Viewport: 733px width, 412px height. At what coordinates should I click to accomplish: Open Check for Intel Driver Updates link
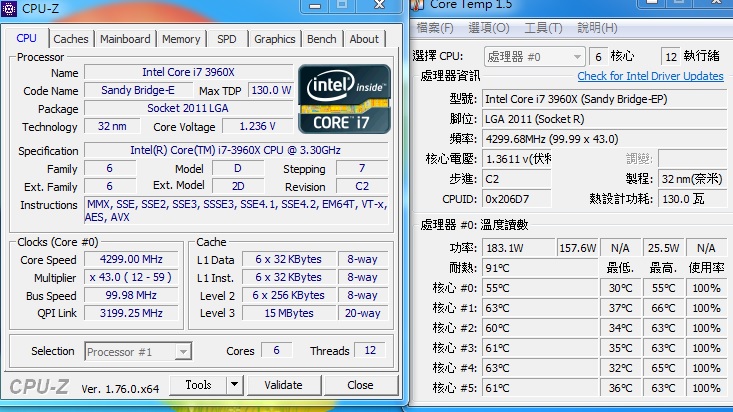(x=650, y=76)
